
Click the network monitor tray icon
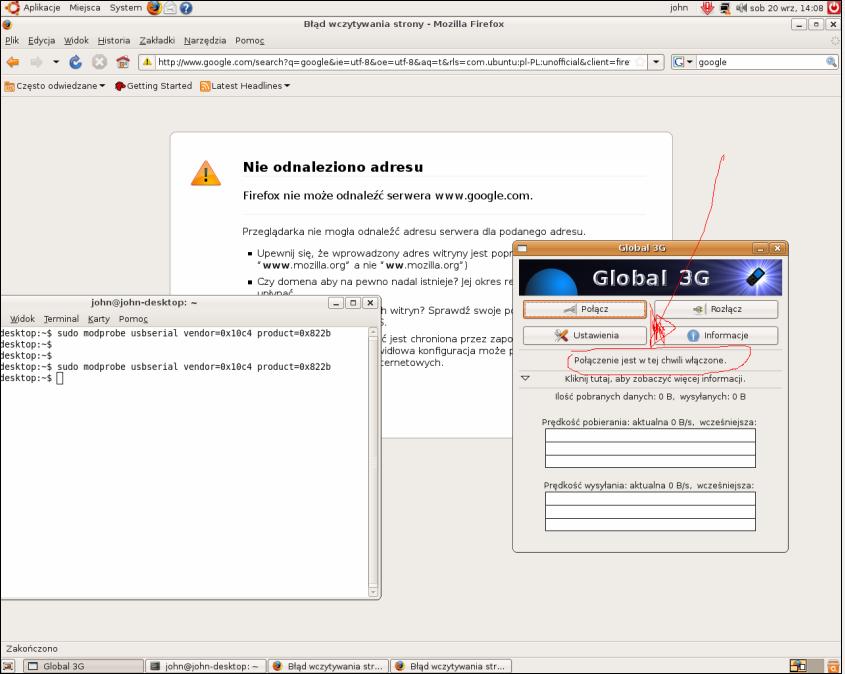tap(725, 8)
